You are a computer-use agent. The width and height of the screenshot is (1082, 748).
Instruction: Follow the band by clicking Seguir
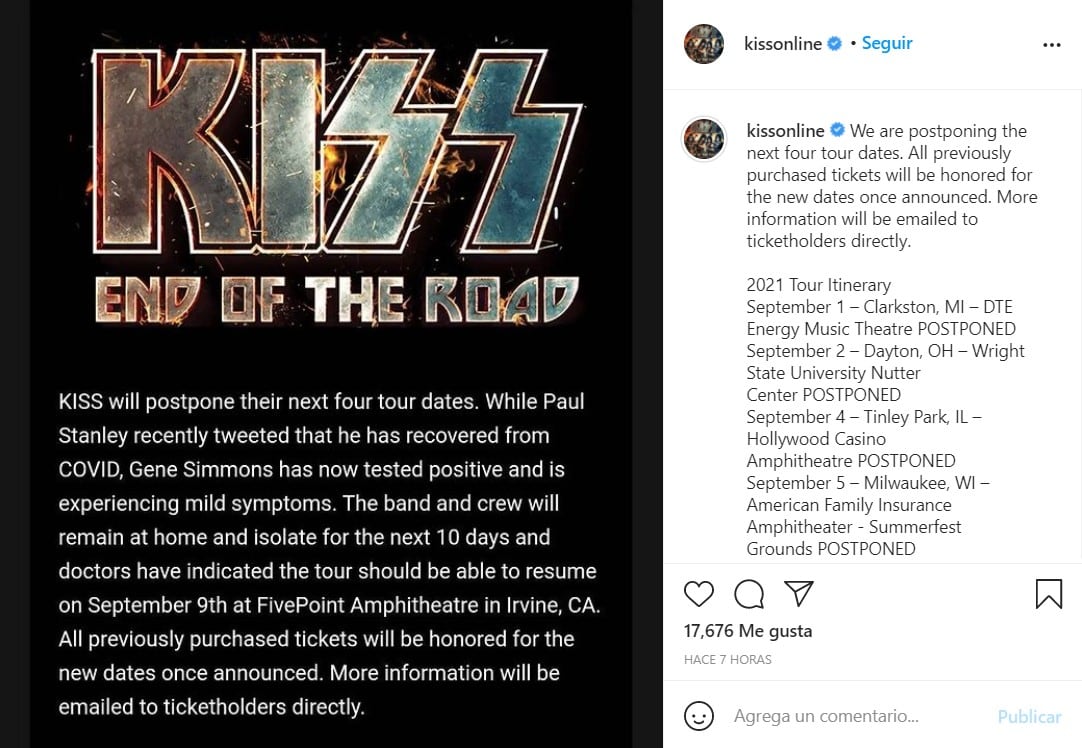(887, 43)
